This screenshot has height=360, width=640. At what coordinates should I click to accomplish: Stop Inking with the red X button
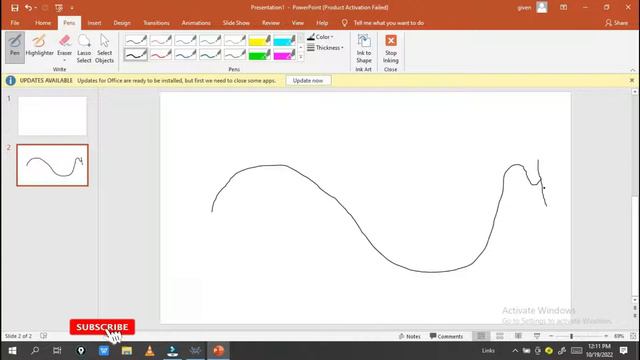(x=391, y=48)
